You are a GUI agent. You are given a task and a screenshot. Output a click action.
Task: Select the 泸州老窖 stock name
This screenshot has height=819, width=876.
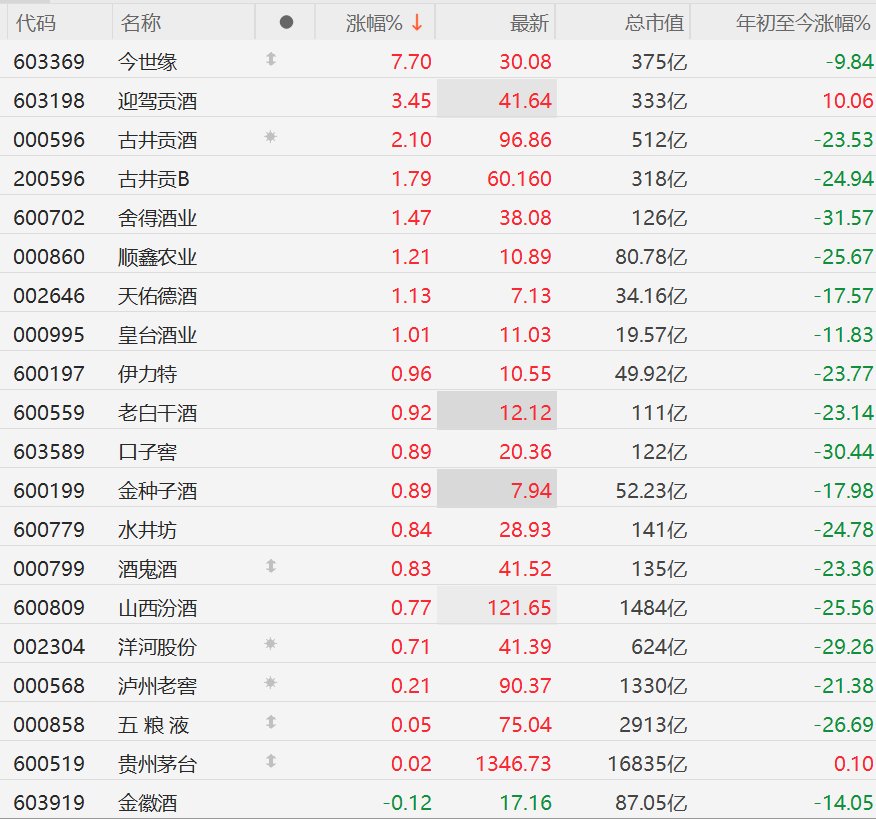pyautogui.click(x=158, y=686)
